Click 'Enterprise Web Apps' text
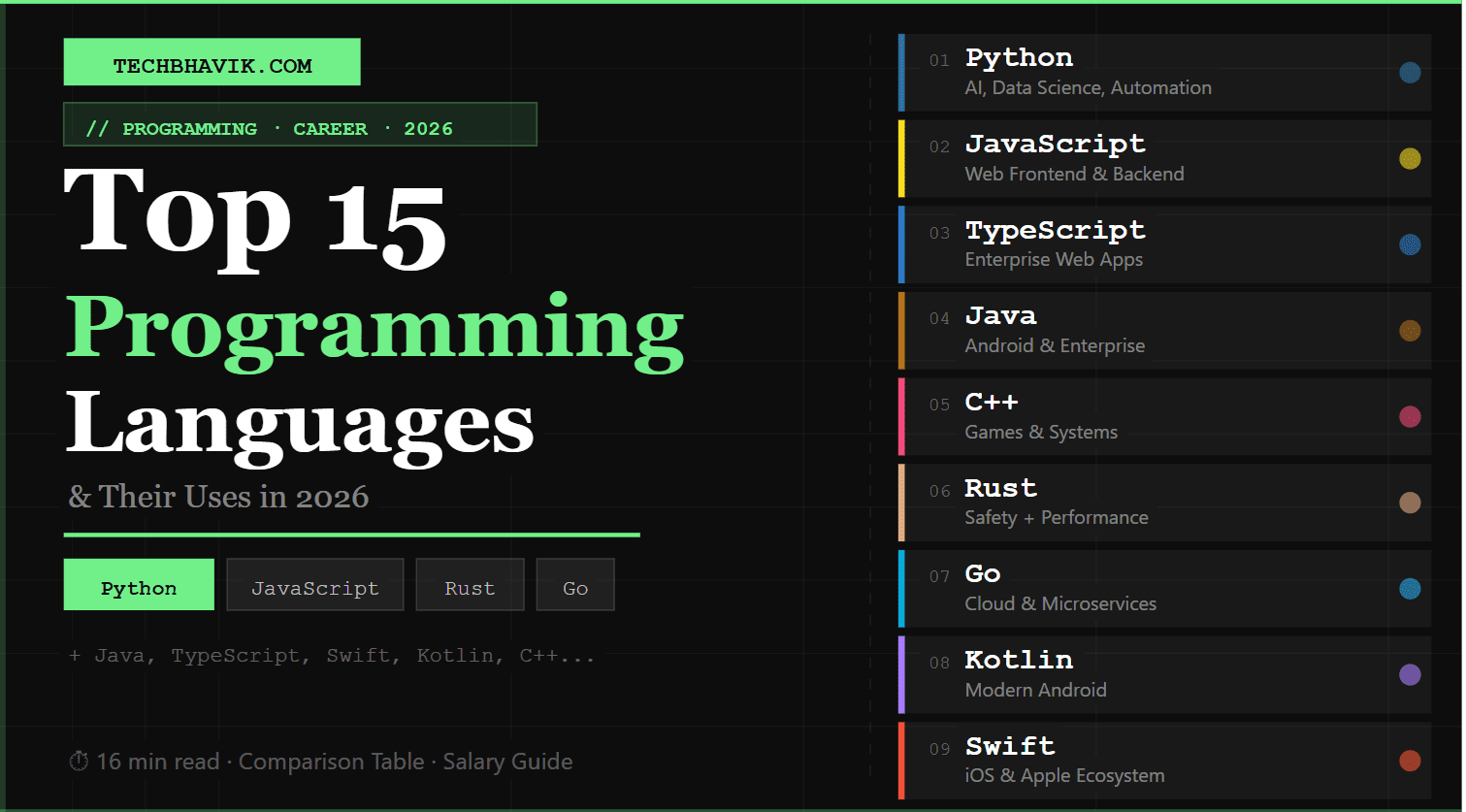 [1054, 260]
